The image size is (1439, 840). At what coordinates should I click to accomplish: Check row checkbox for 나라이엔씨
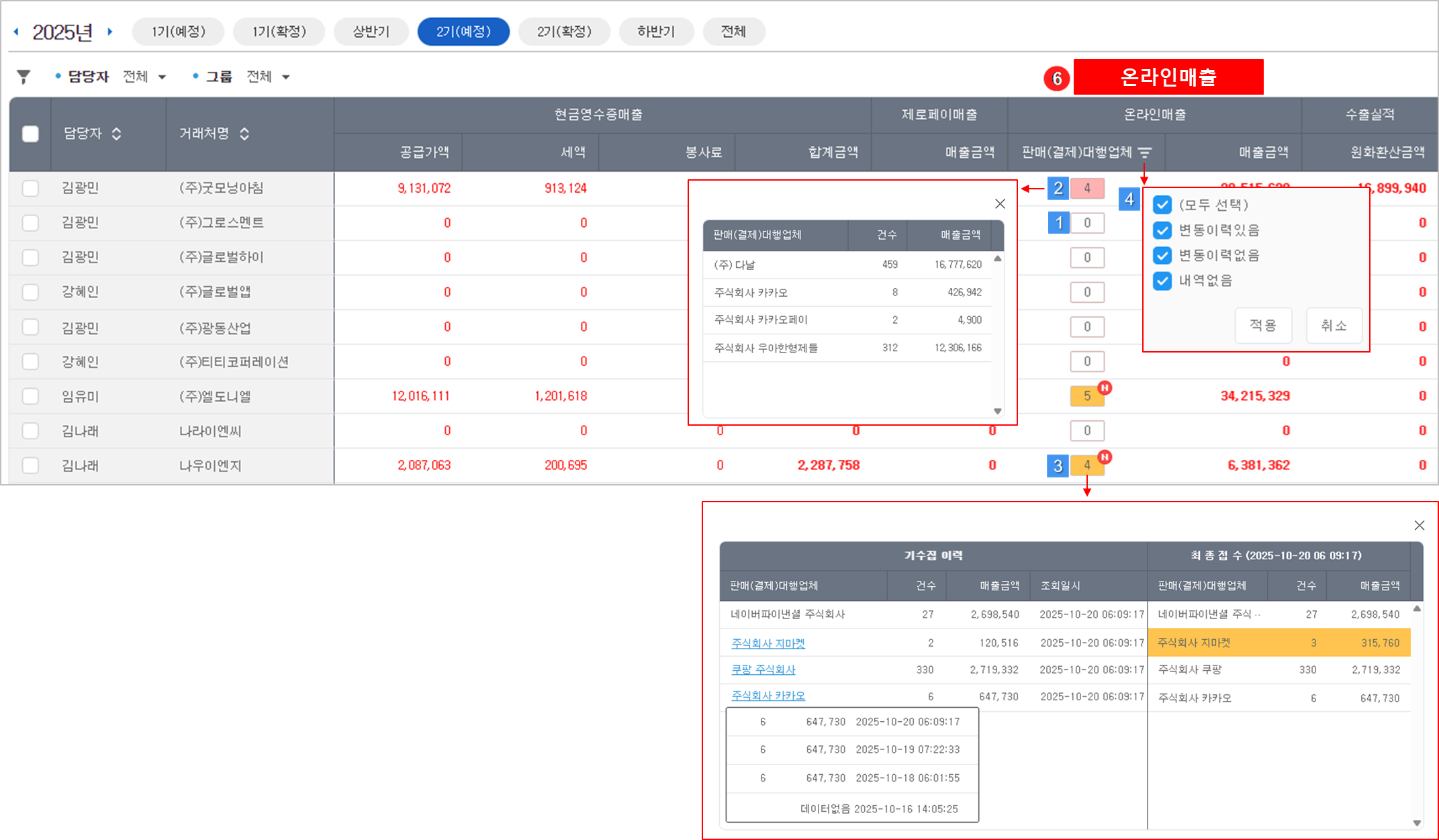pos(30,430)
